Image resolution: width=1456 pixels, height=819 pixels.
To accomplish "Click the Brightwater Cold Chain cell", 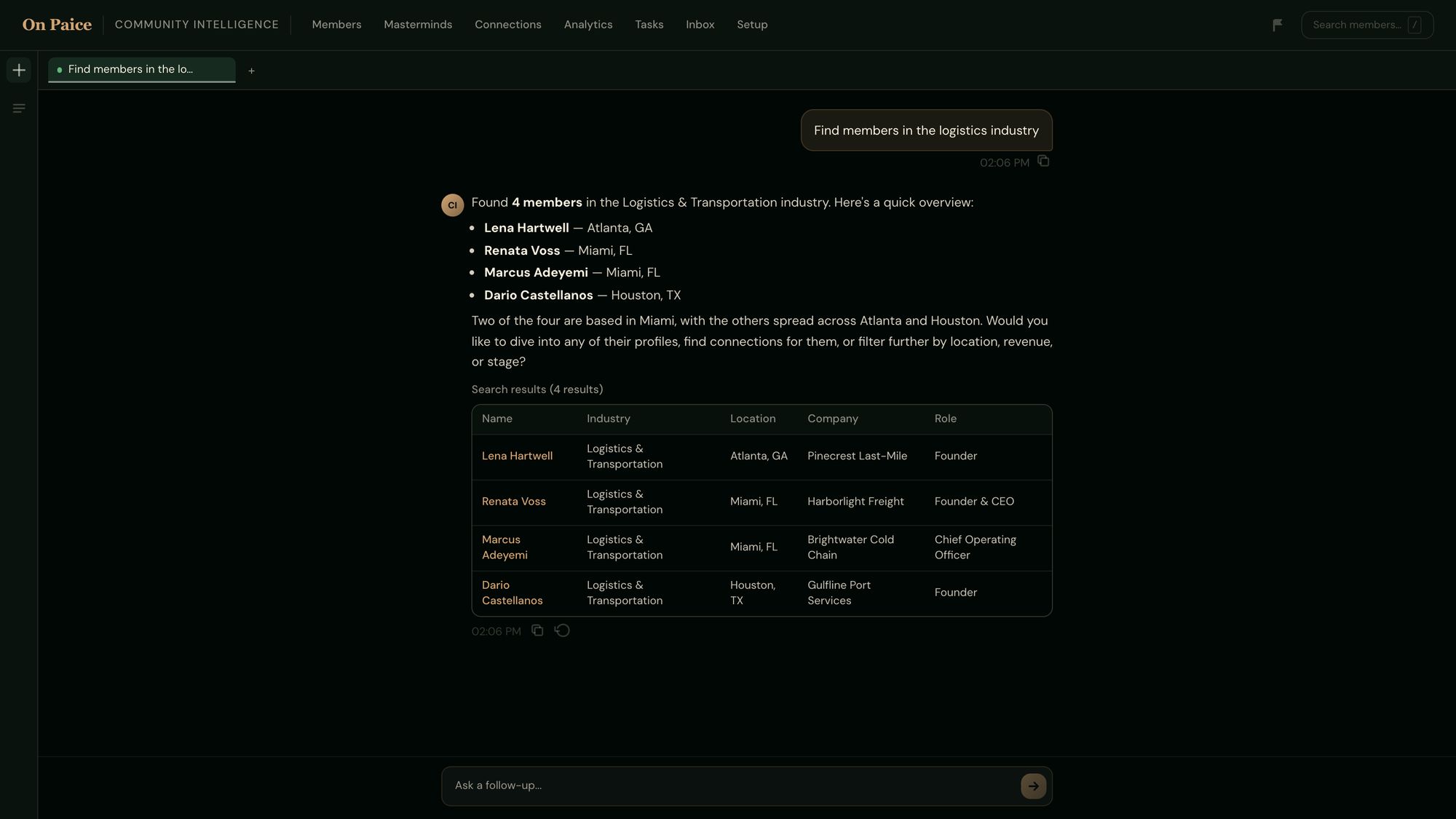I will 850,547.
